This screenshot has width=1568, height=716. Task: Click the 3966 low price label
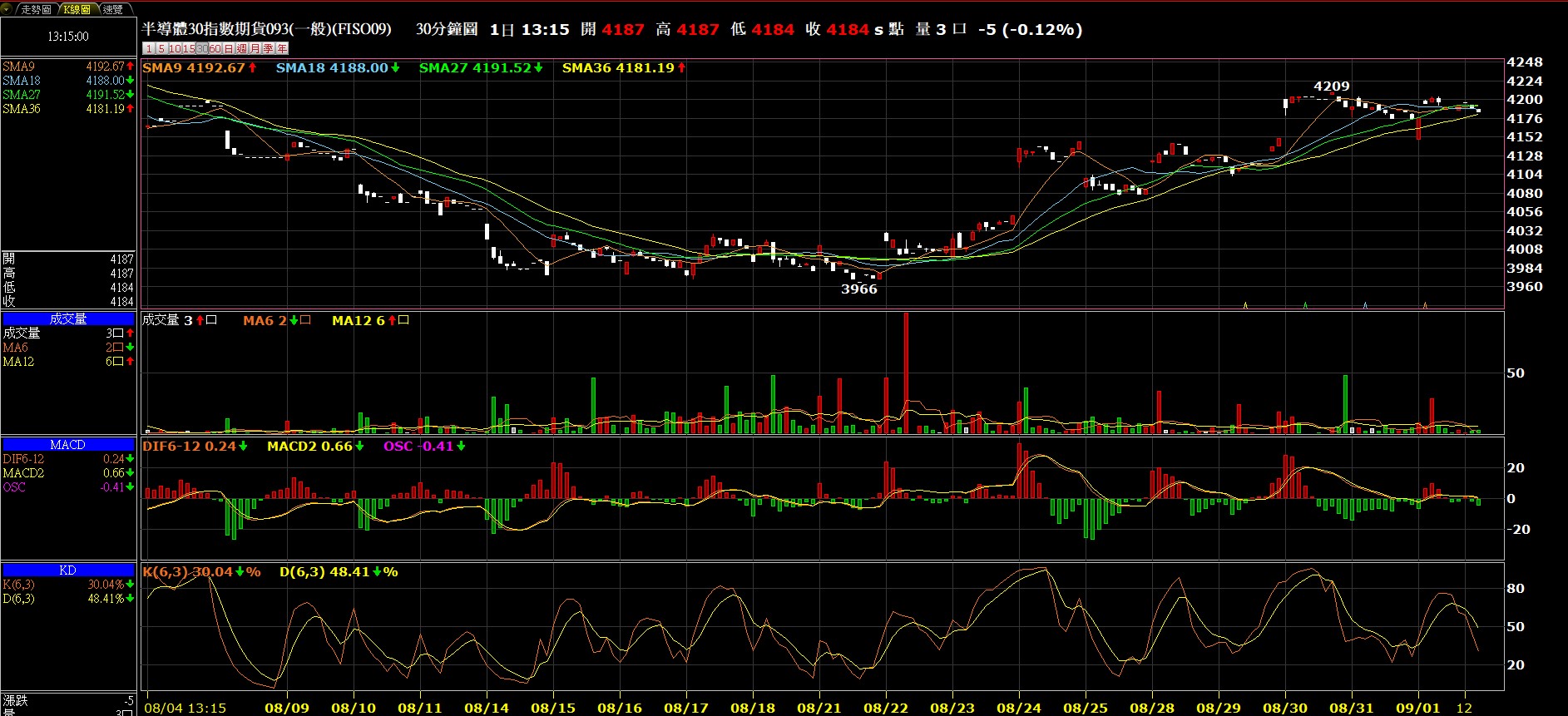tap(859, 289)
